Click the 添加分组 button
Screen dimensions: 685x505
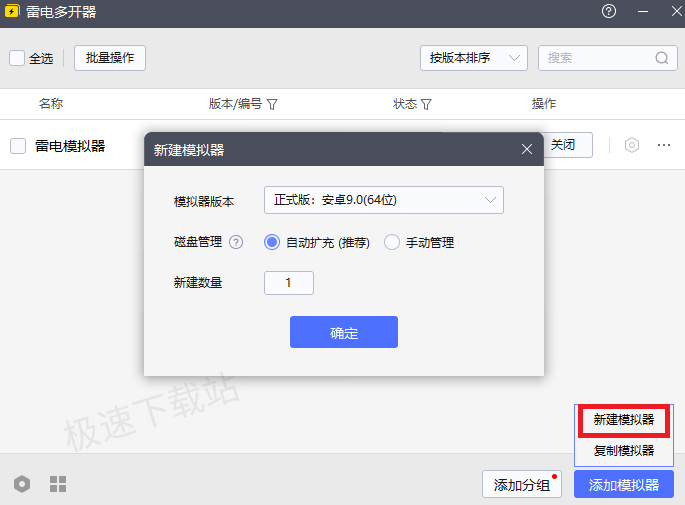(522, 484)
